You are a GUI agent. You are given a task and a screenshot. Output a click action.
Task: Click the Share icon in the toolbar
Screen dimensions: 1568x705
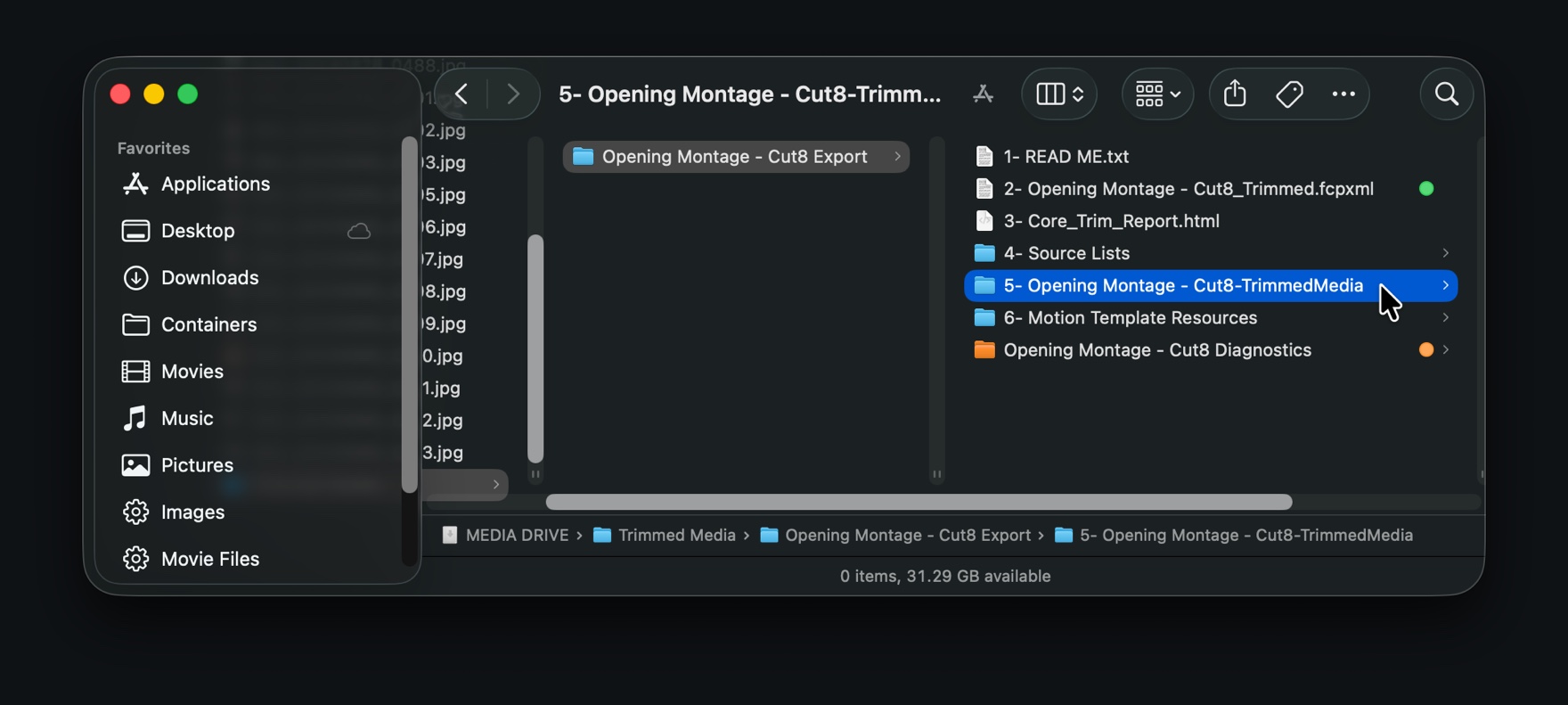1235,94
